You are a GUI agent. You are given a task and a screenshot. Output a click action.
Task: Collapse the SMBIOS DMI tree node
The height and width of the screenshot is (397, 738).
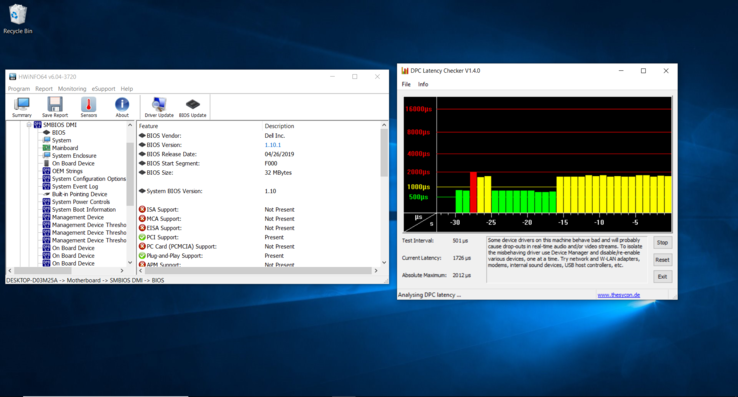(29, 125)
